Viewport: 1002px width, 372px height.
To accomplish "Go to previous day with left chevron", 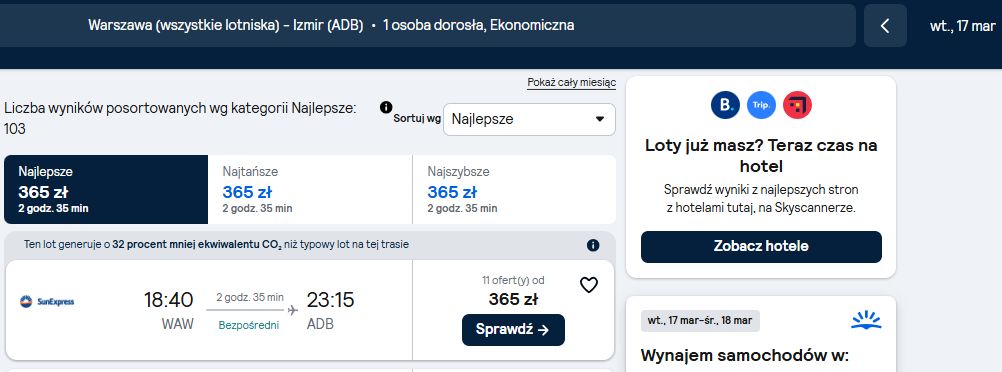I will pos(885,26).
